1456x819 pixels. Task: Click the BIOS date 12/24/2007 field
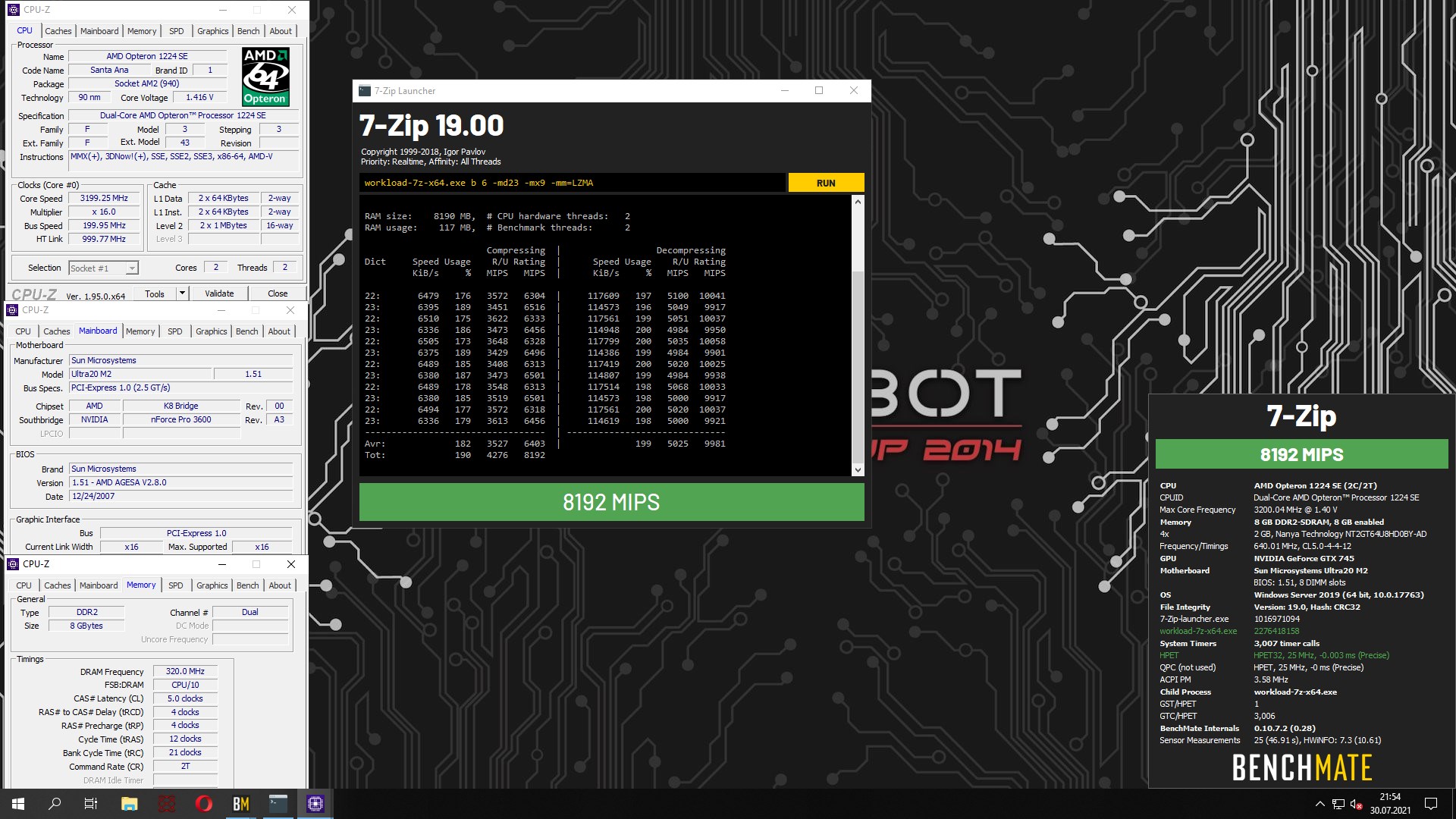[180, 496]
